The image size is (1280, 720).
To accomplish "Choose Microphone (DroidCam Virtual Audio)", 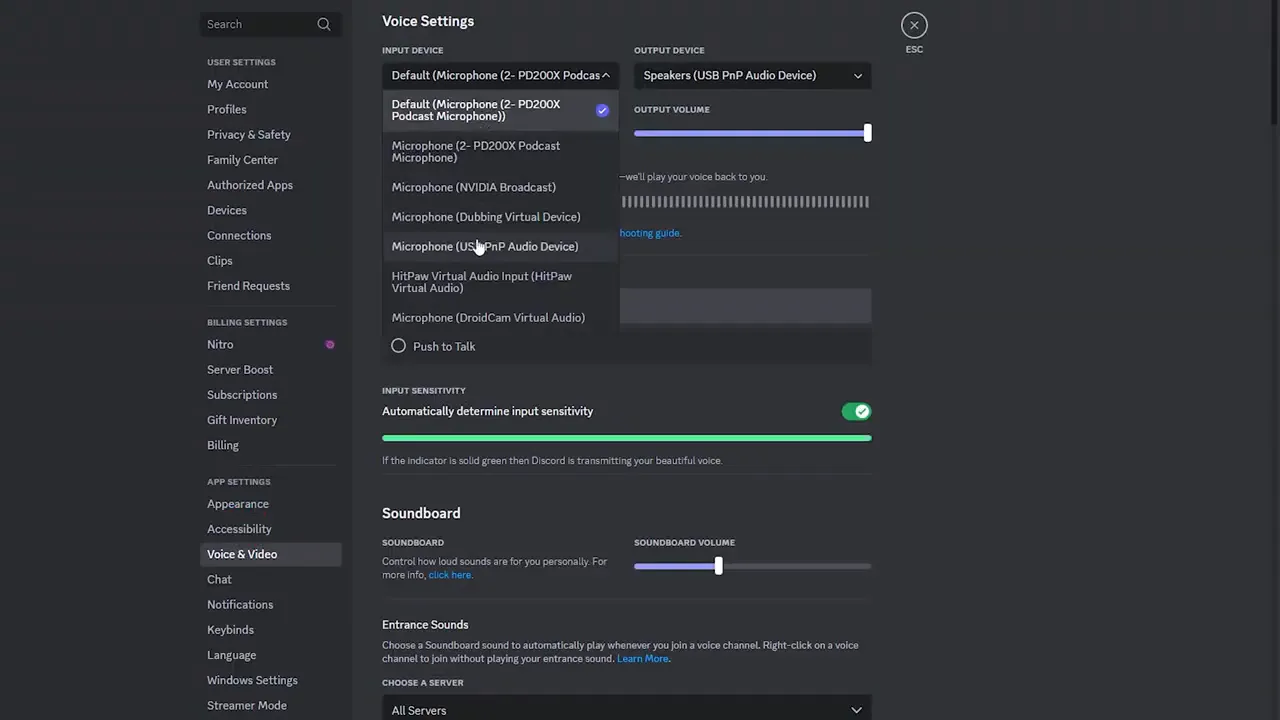I will pos(500,318).
